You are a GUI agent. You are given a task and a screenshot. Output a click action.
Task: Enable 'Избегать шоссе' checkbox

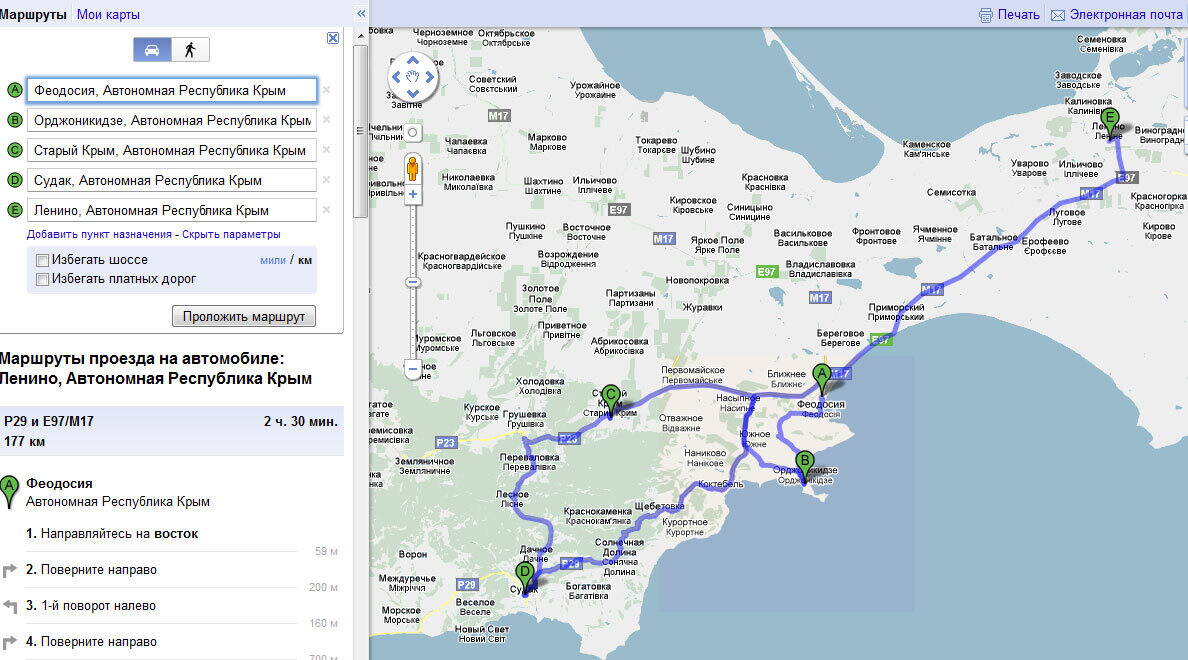point(42,261)
